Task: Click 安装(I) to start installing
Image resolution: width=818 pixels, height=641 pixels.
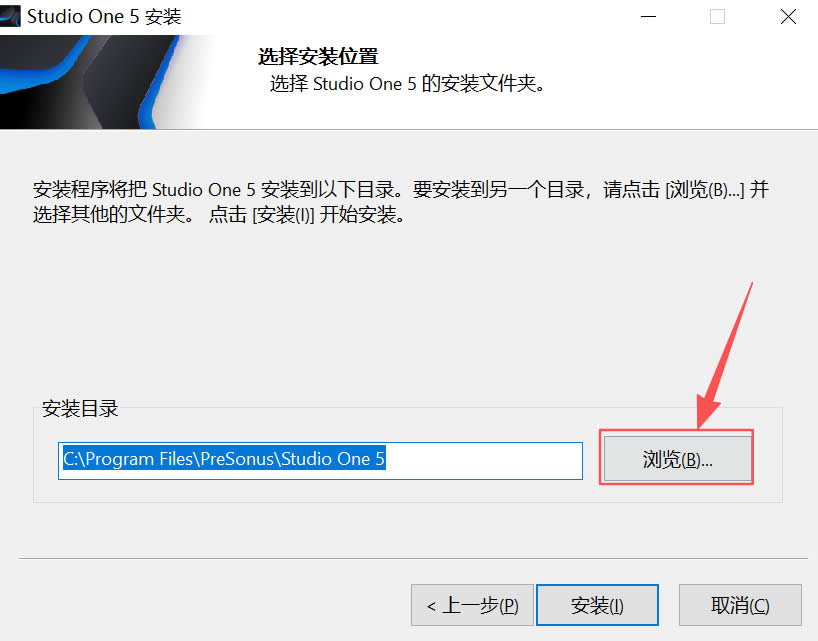Action: point(597,605)
